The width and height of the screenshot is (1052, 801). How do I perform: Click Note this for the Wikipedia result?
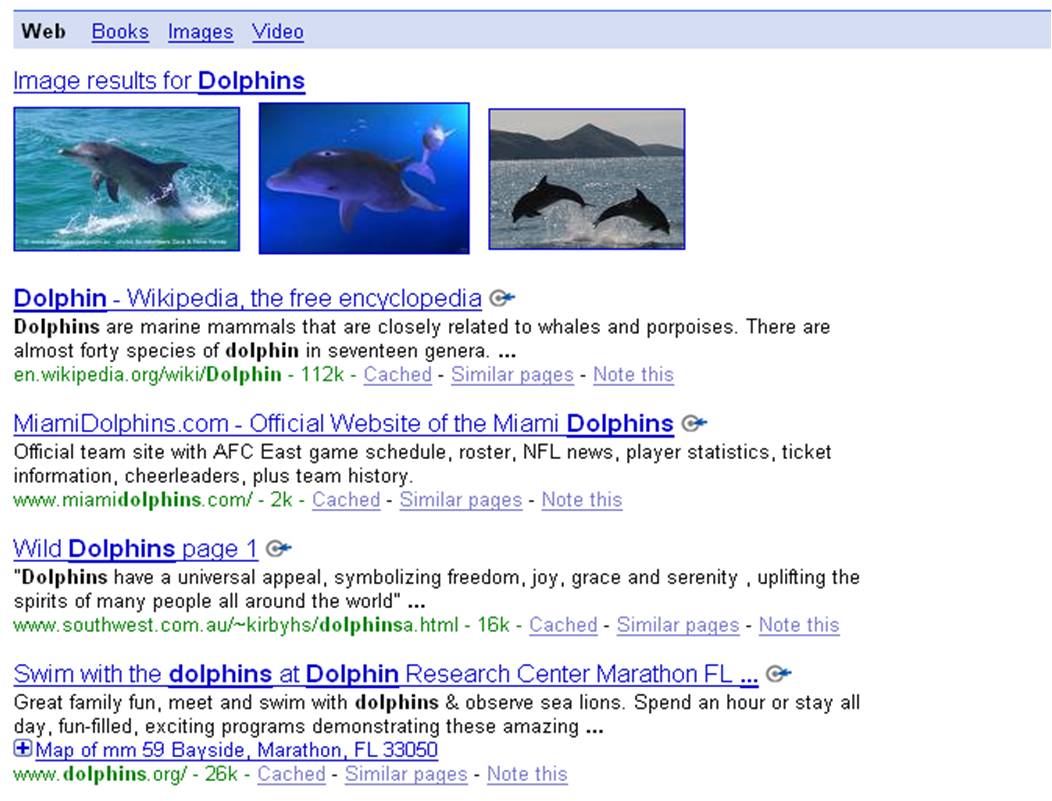tap(633, 374)
